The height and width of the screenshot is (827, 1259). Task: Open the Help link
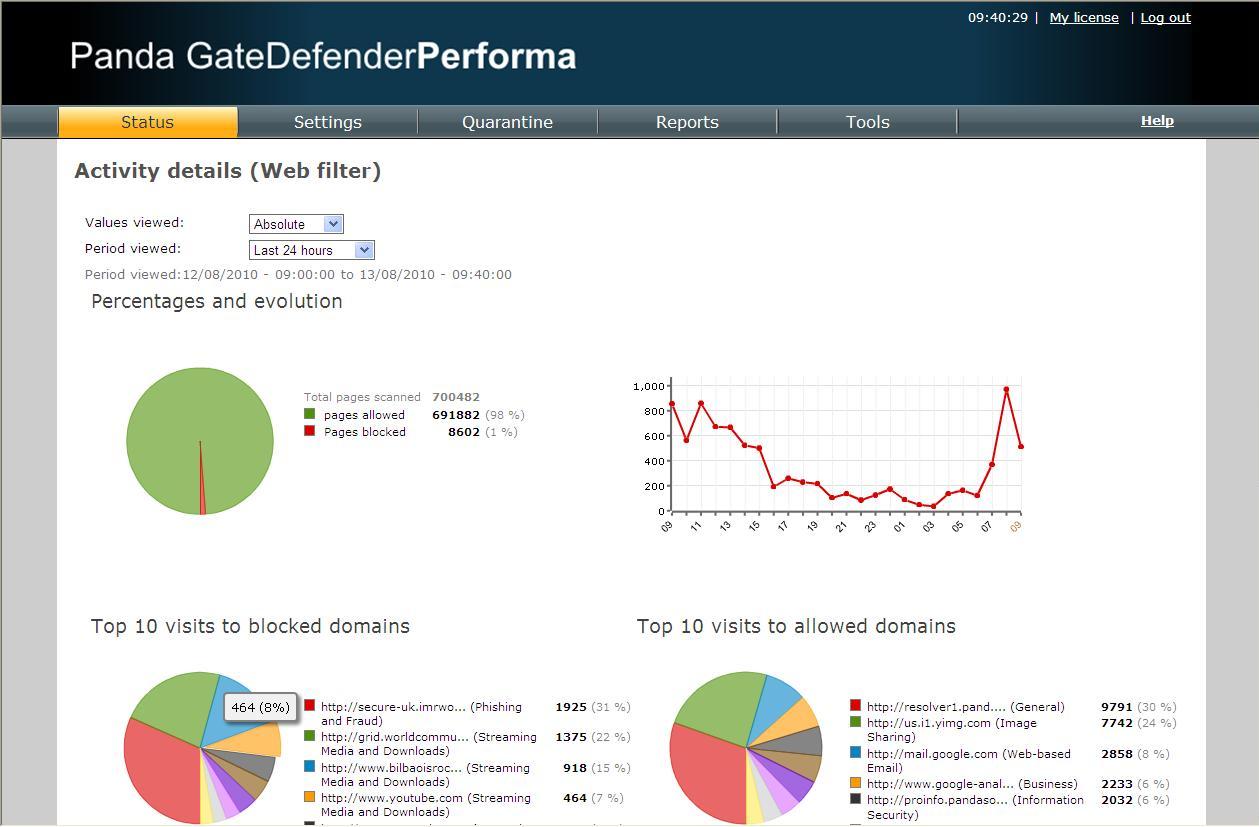click(1157, 121)
